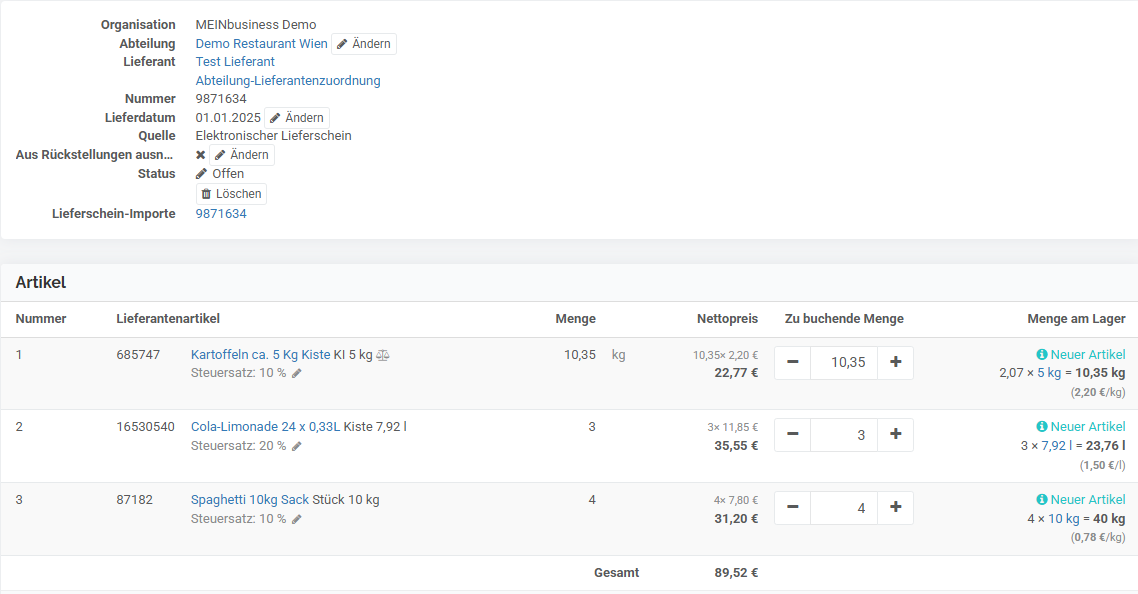Decrease booking quantity for Cola-Limonade
The image size is (1138, 594).
pos(793,435)
